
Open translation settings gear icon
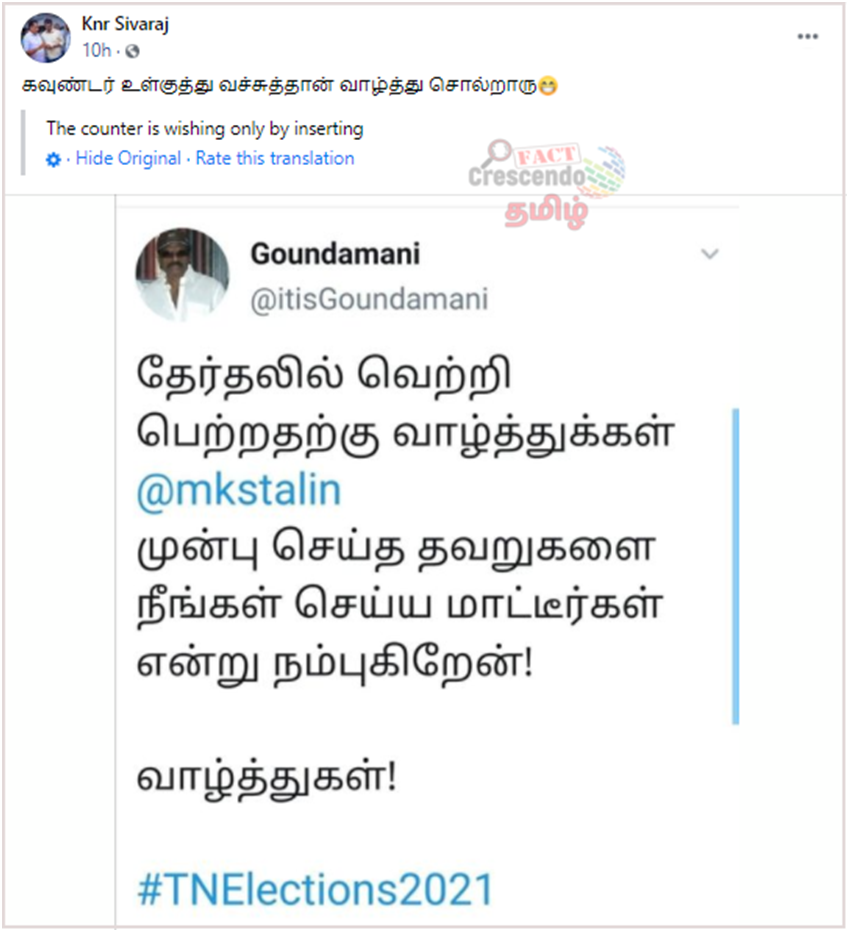(54, 160)
